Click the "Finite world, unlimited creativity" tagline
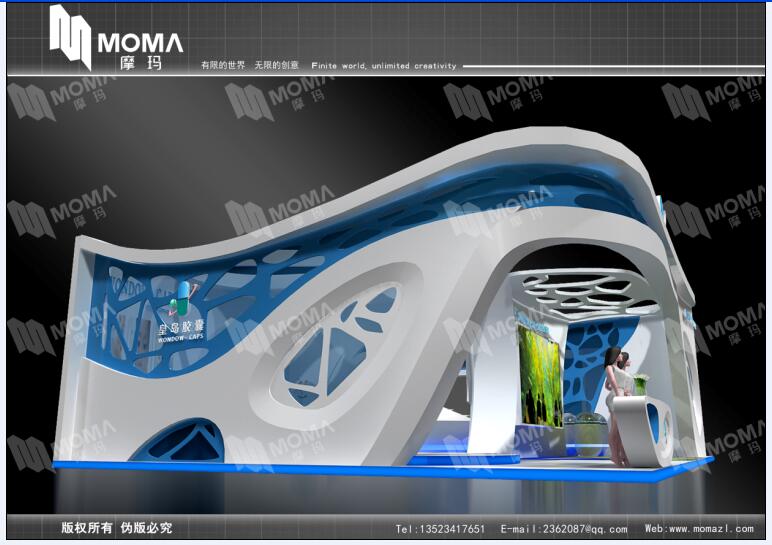 click(x=383, y=66)
